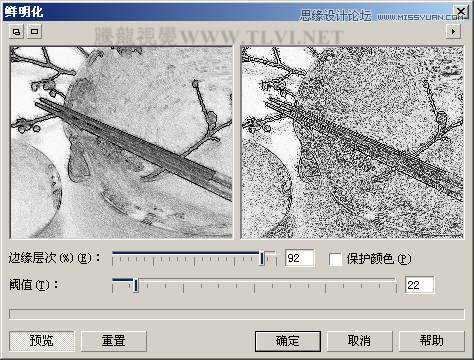Click the 阈值 slider handle

click(x=136, y=285)
